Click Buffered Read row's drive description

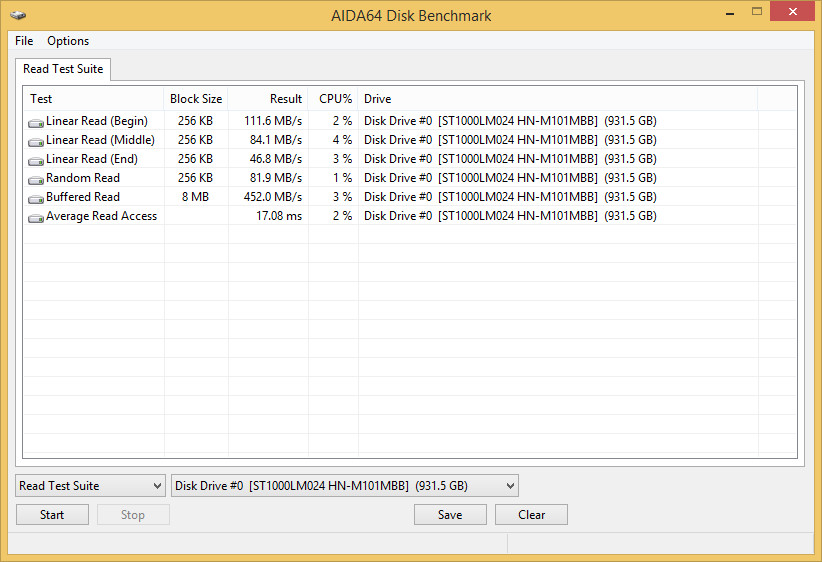coord(510,197)
